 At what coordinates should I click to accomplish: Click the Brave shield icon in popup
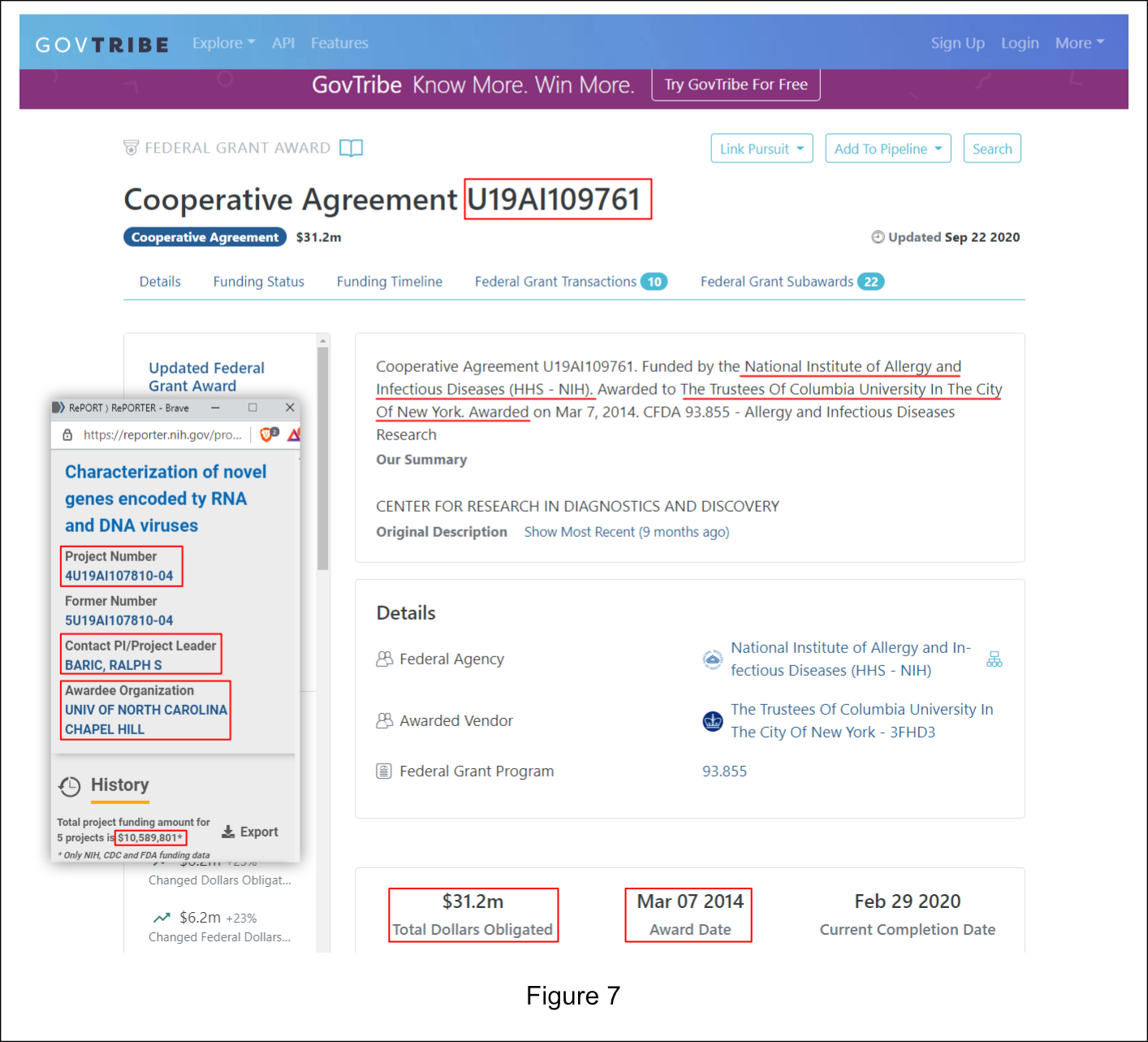pyautogui.click(x=268, y=435)
